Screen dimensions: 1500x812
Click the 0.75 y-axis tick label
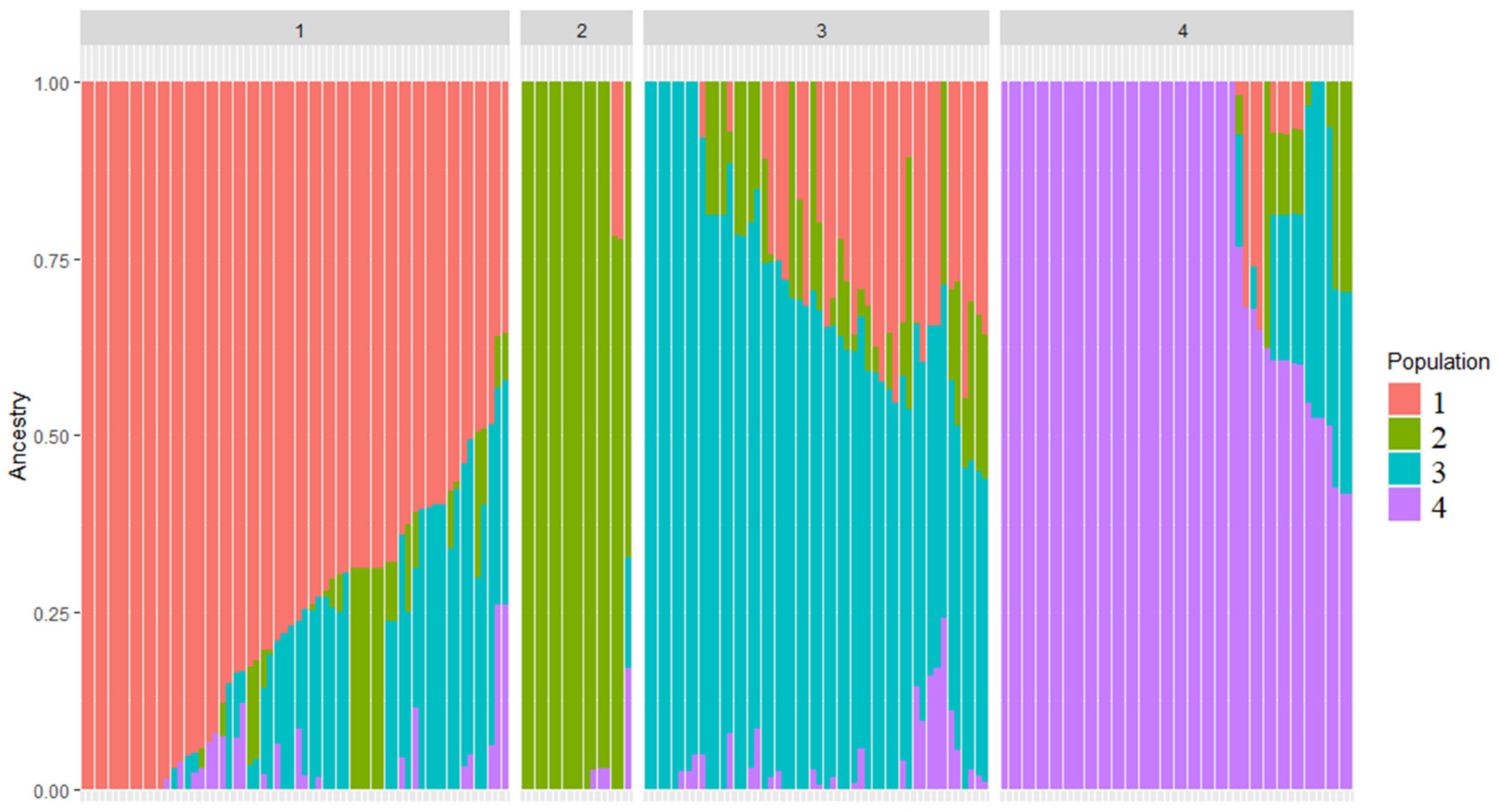(x=52, y=261)
